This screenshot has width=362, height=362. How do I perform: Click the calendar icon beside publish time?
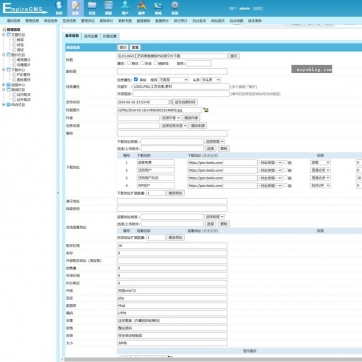[x=170, y=102]
